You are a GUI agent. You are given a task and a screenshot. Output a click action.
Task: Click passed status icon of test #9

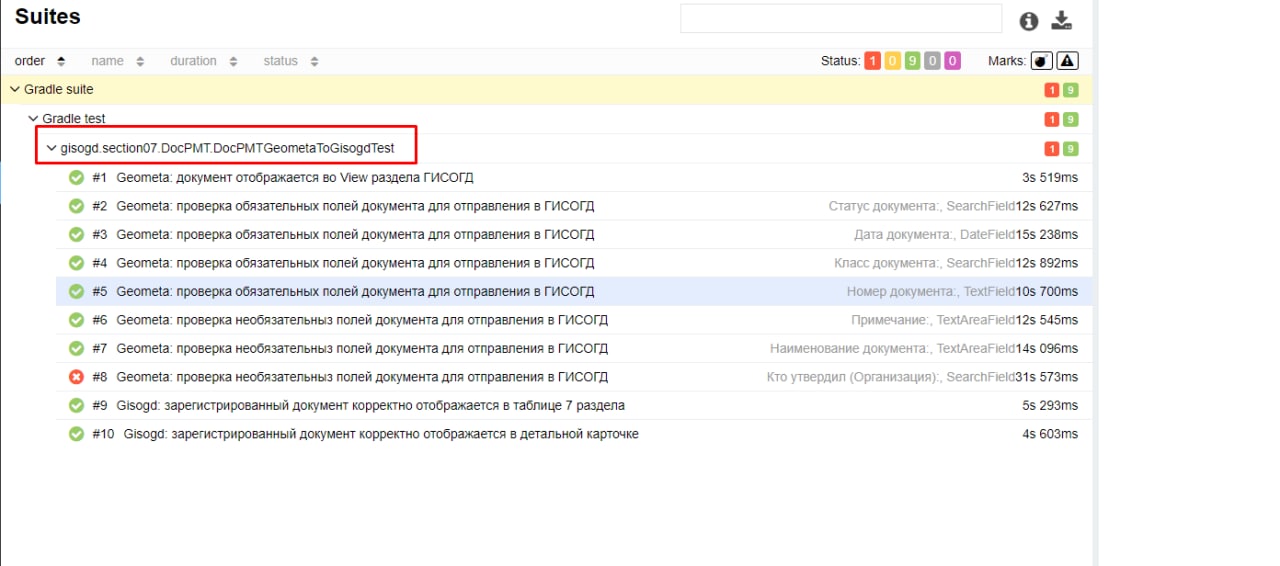(76, 406)
